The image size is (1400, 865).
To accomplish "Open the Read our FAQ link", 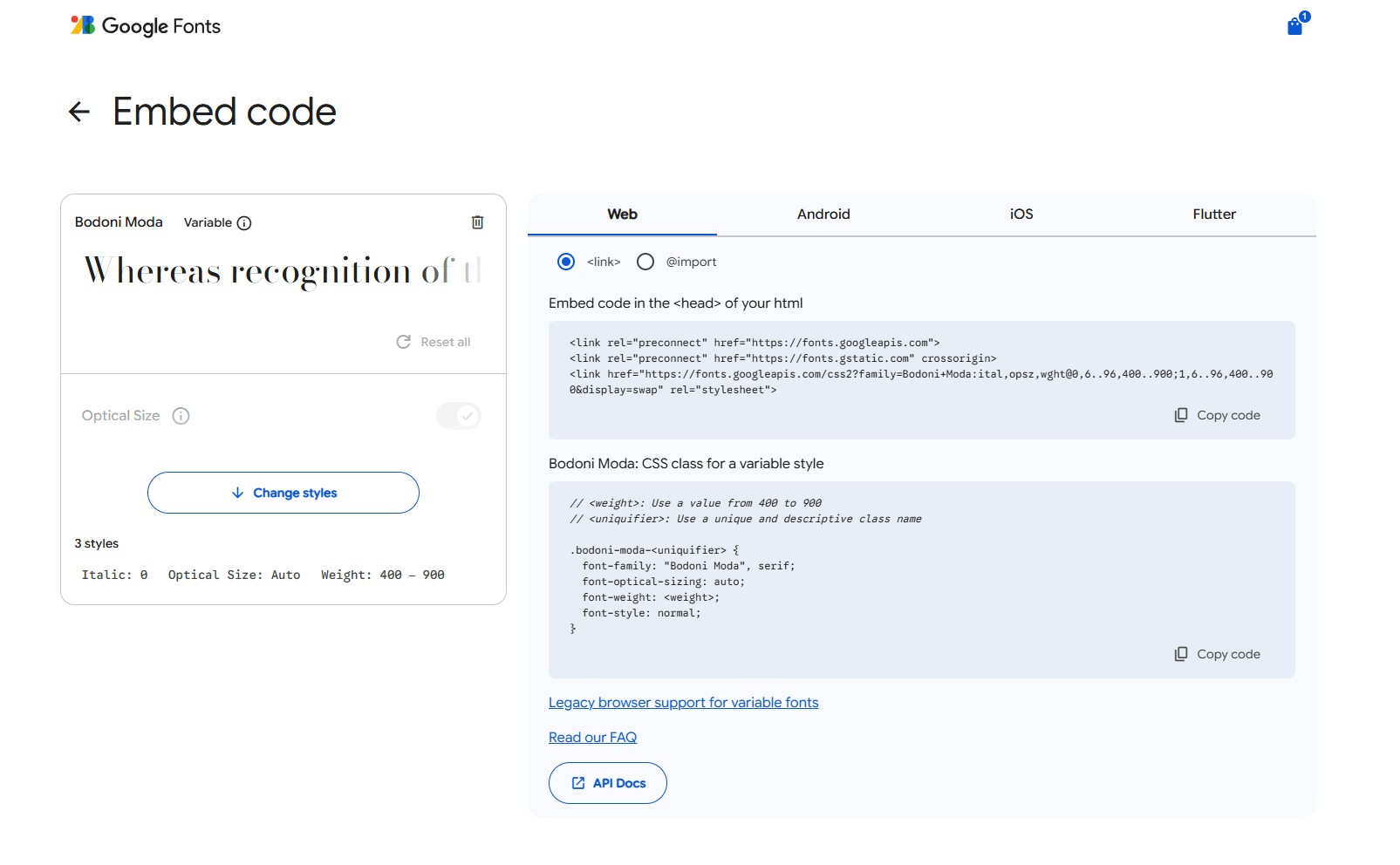I will click(x=592, y=738).
